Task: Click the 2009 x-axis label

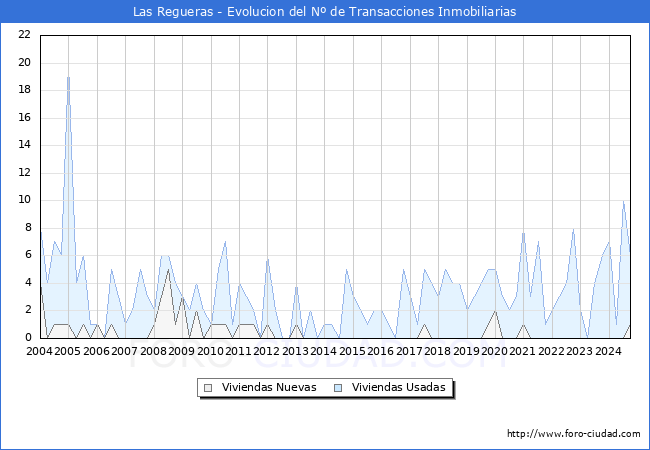Action: [182, 351]
